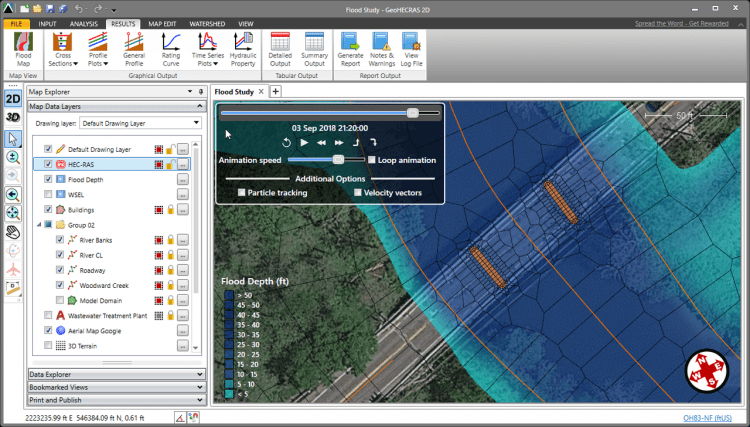Enable the Loop animation checkbox
Screen dimensions: 750x427
coord(372,160)
